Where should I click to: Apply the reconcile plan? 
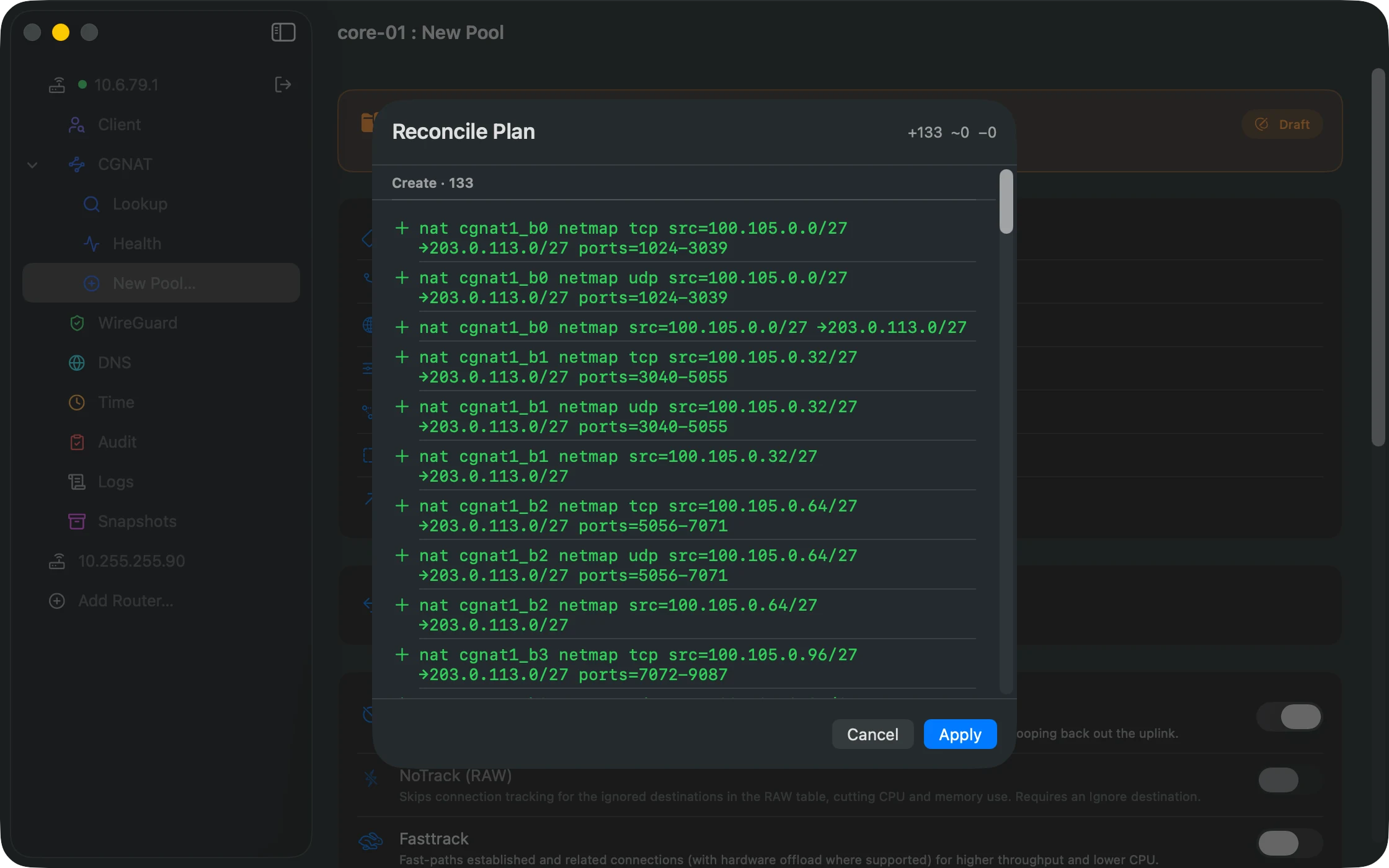click(x=960, y=735)
